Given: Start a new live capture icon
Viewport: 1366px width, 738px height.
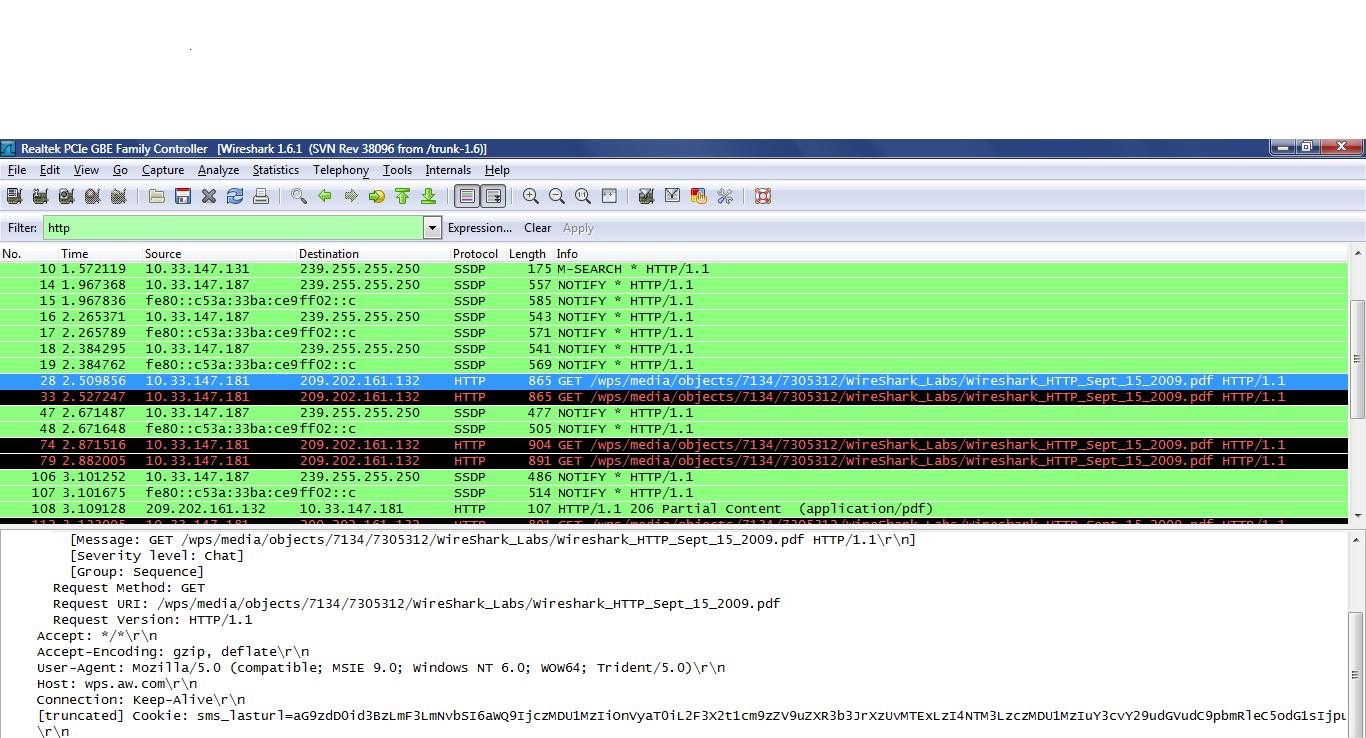Looking at the screenshot, I should click(x=66, y=196).
